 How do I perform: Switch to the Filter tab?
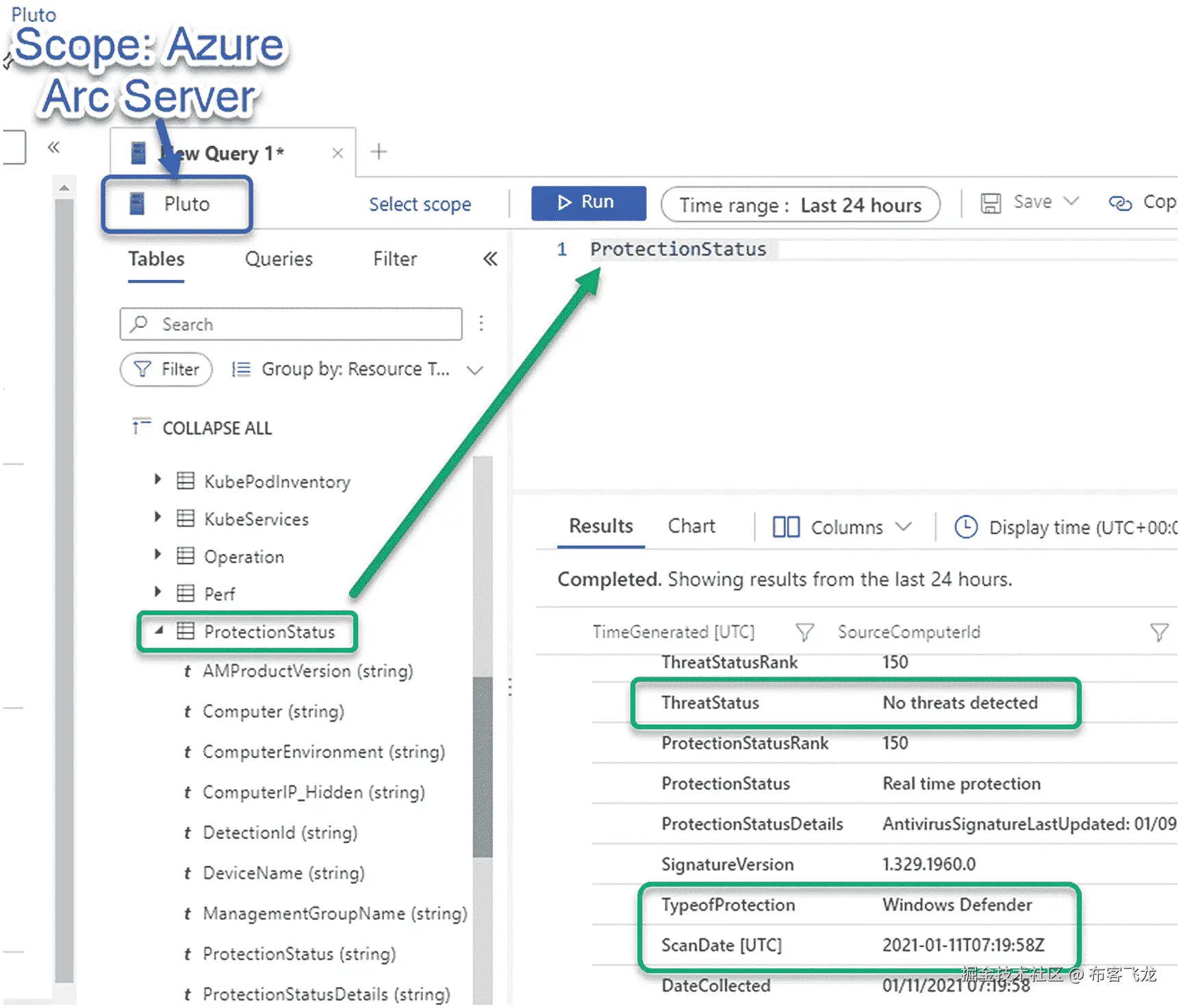395,259
